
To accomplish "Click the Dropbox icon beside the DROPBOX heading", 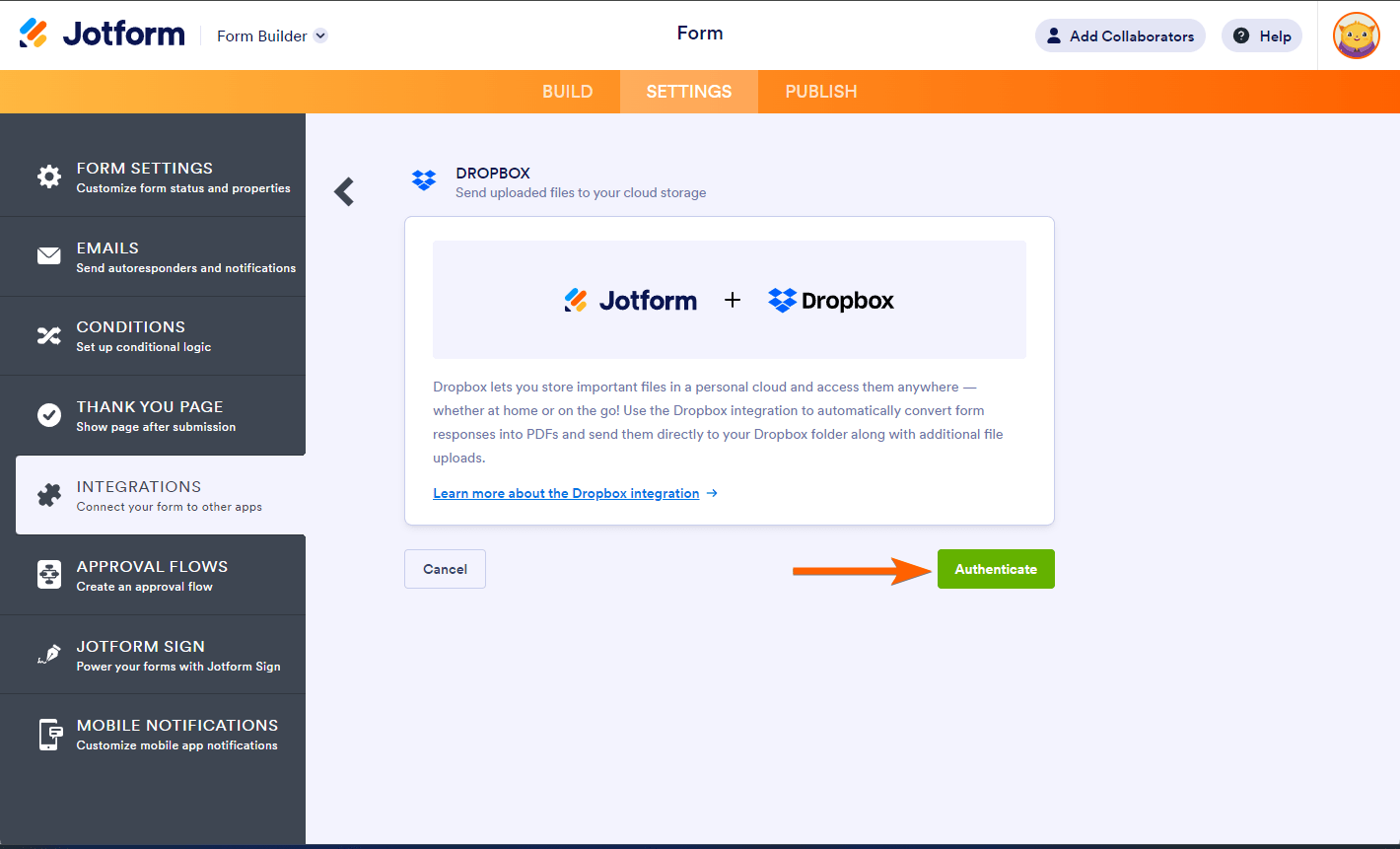I will point(424,180).
